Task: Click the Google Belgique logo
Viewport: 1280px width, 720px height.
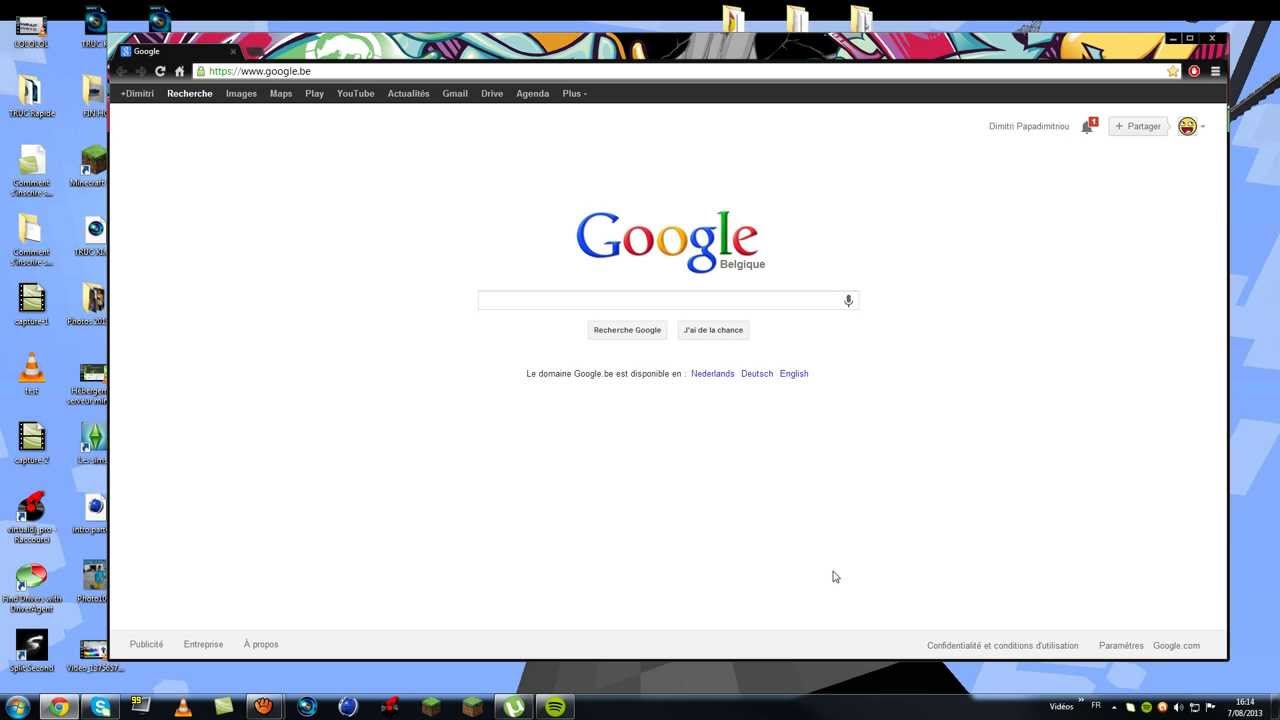Action: pos(669,241)
